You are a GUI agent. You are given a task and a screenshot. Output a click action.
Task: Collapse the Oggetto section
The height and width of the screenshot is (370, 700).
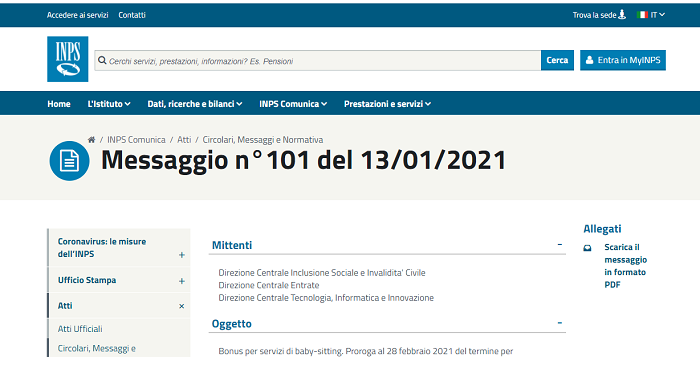pyautogui.click(x=559, y=323)
